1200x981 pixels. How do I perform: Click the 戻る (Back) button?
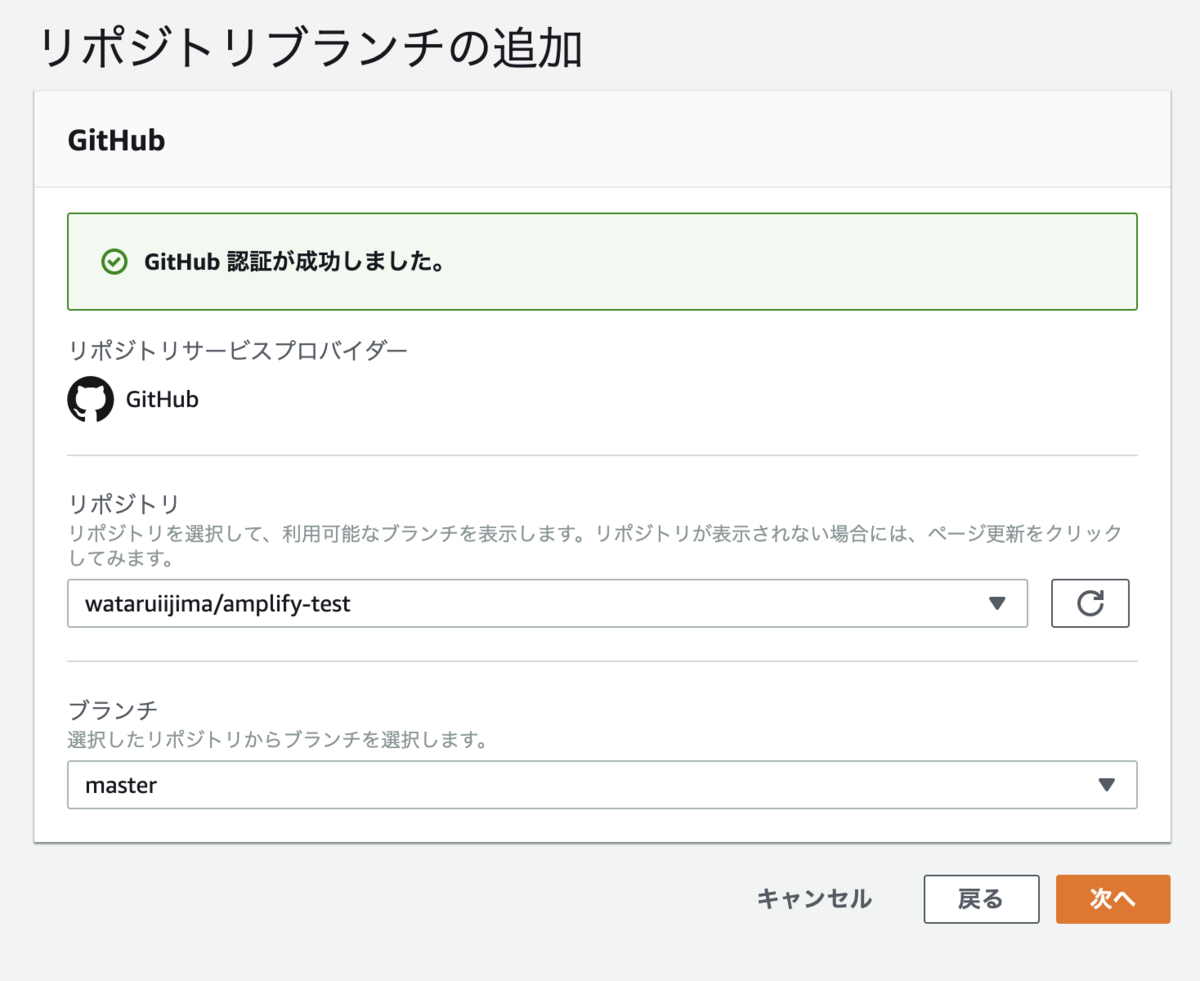pyautogui.click(x=980, y=899)
